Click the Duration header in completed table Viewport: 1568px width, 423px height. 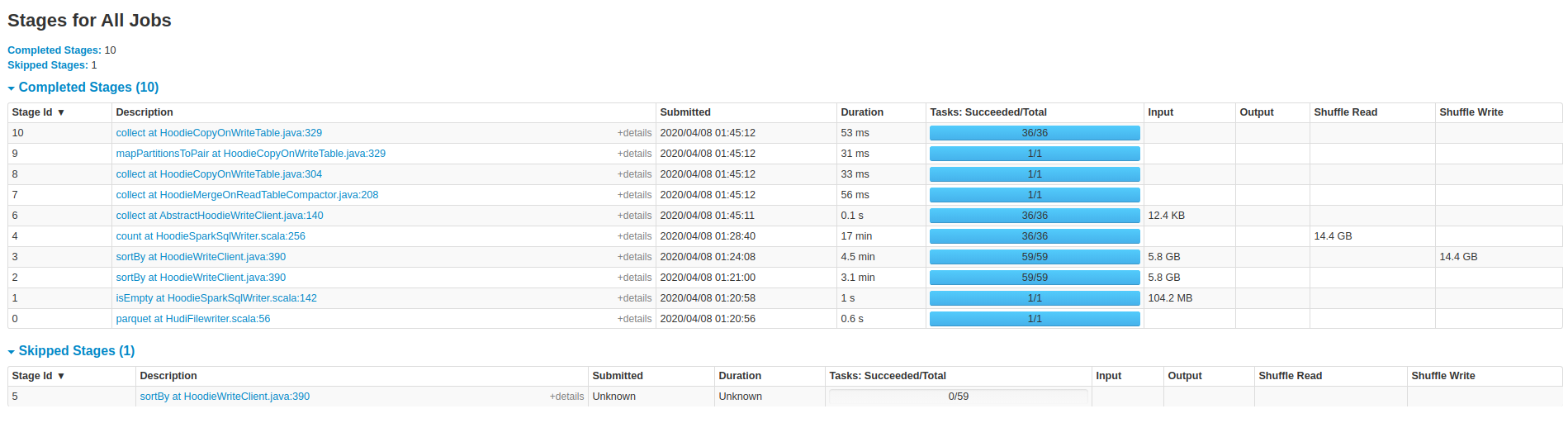tap(862, 112)
